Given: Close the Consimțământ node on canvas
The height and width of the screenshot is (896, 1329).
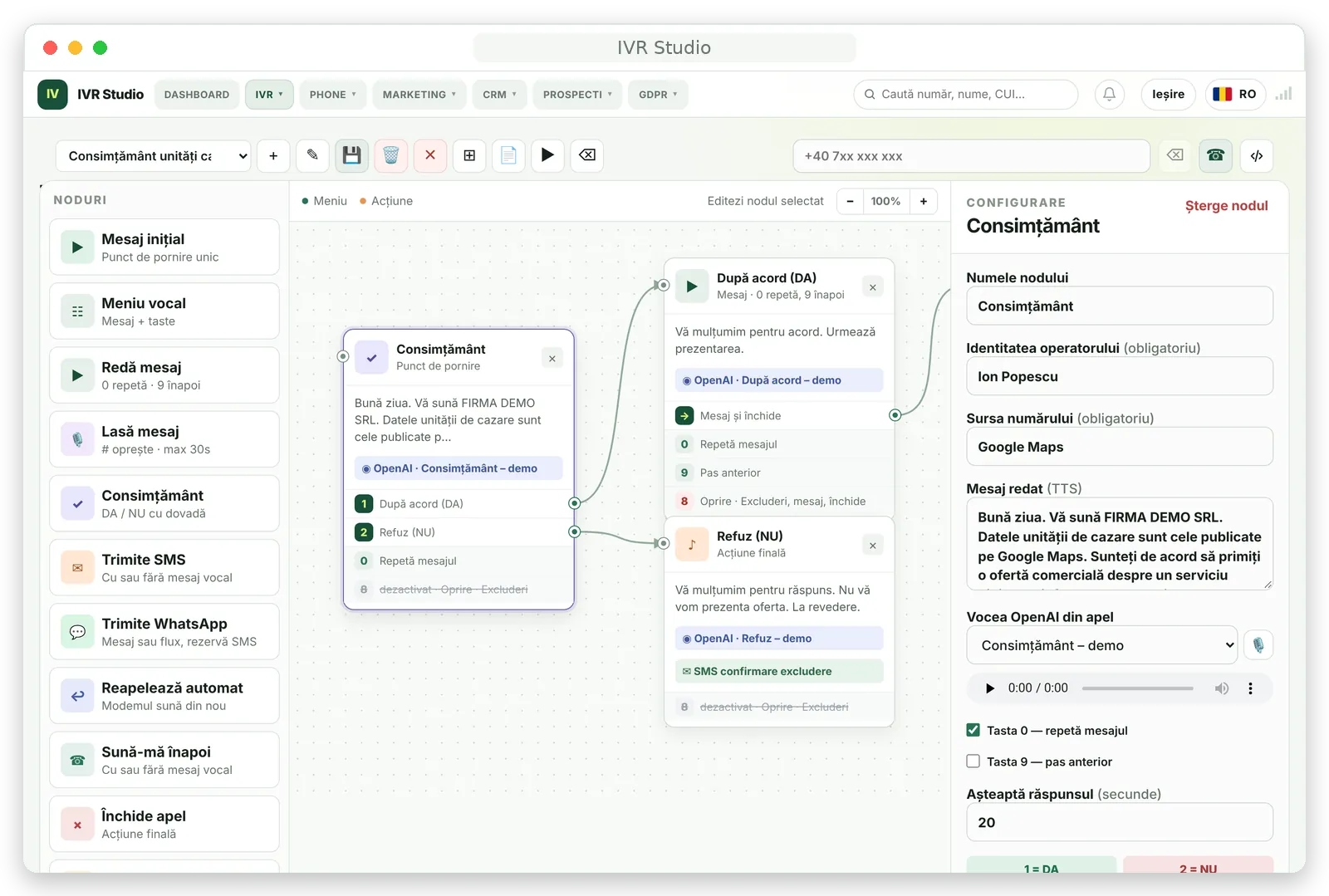Looking at the screenshot, I should point(552,358).
